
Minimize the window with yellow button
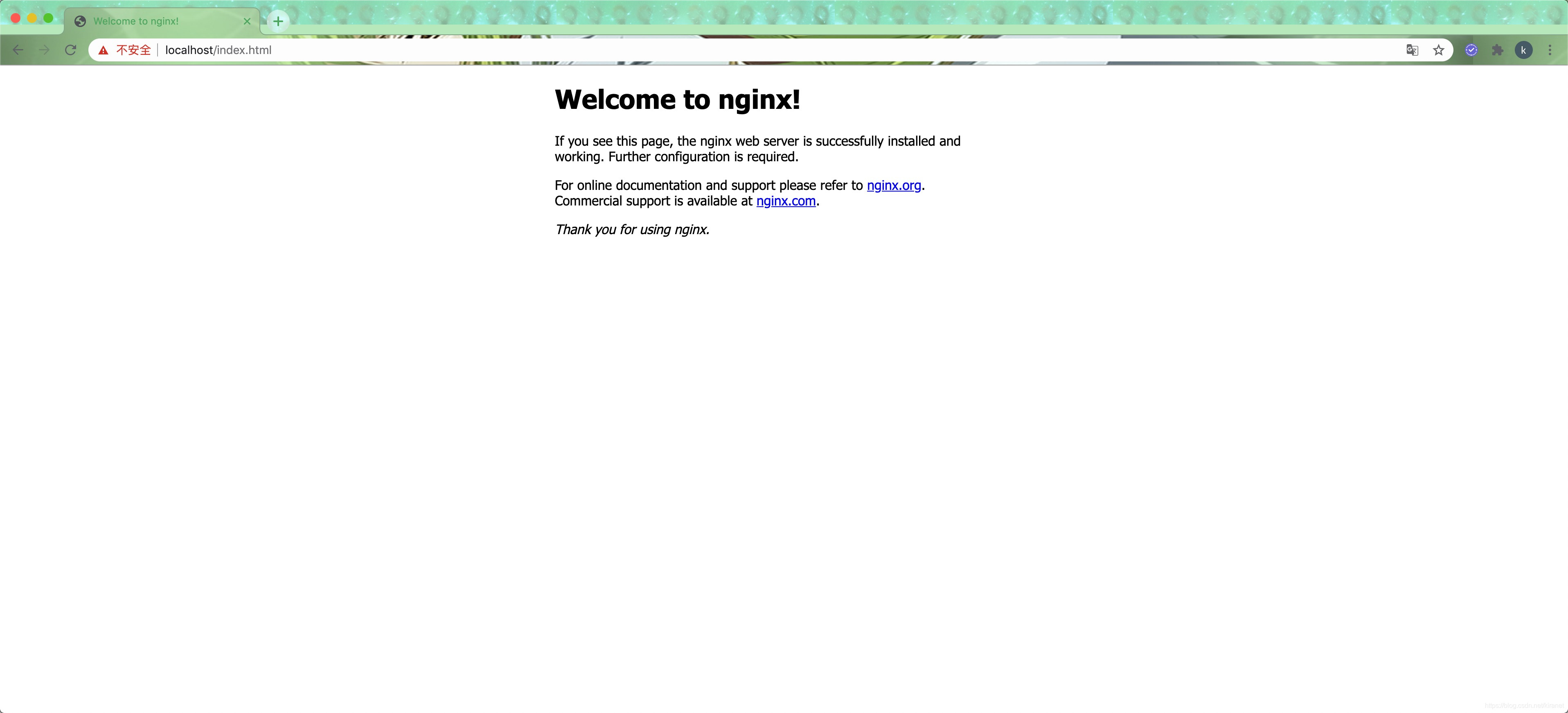click(x=32, y=18)
